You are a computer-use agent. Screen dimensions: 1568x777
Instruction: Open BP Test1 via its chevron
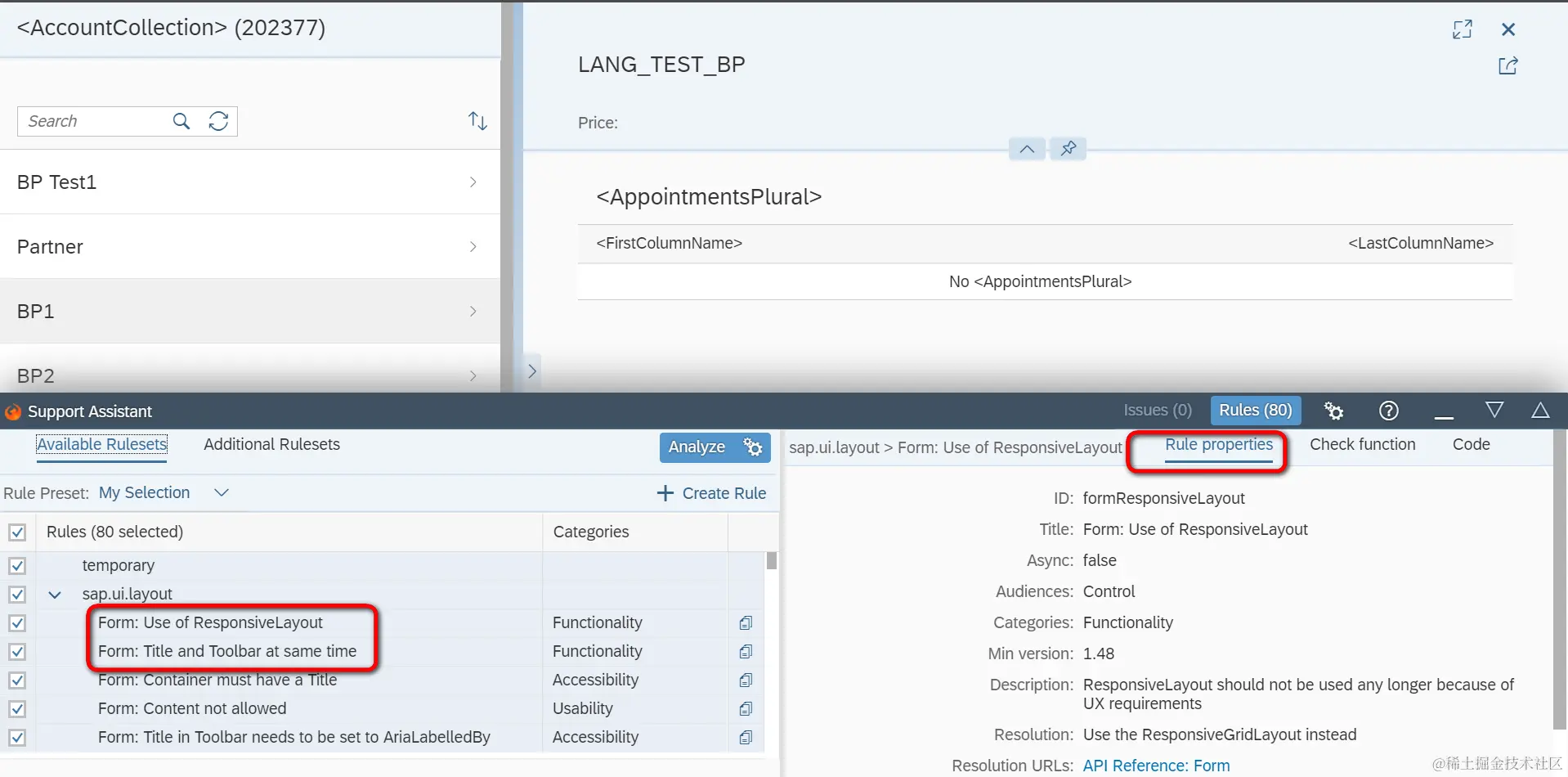pos(473,182)
